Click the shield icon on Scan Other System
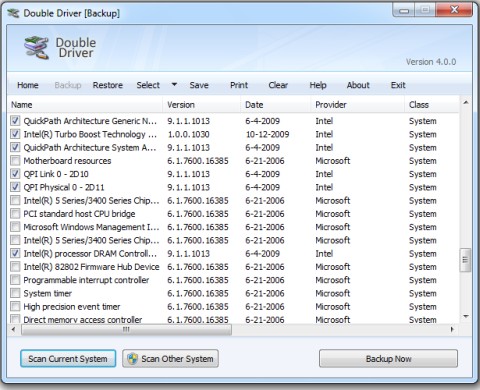The height and width of the screenshot is (390, 480). [133, 359]
